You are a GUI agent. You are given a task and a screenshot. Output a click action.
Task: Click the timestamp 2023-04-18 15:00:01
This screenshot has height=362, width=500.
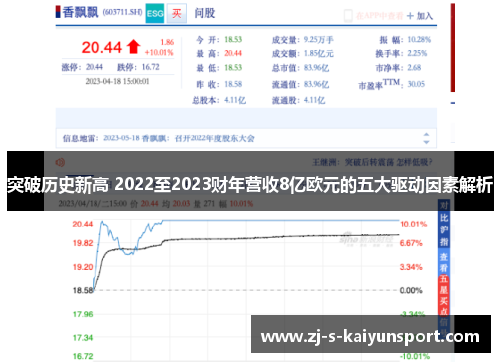click(117, 81)
